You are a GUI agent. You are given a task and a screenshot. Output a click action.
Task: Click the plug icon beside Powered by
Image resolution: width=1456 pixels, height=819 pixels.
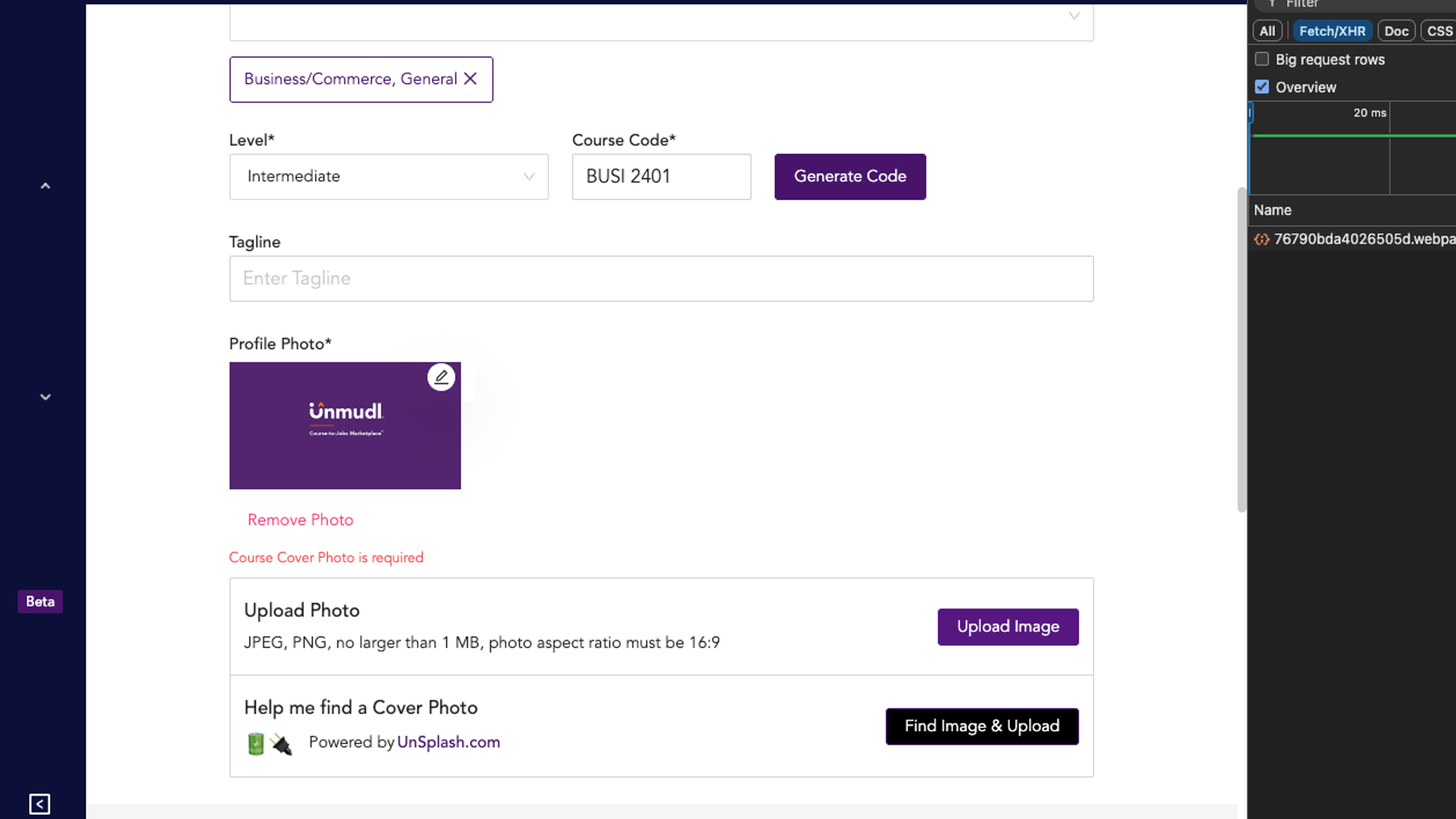pos(281,744)
